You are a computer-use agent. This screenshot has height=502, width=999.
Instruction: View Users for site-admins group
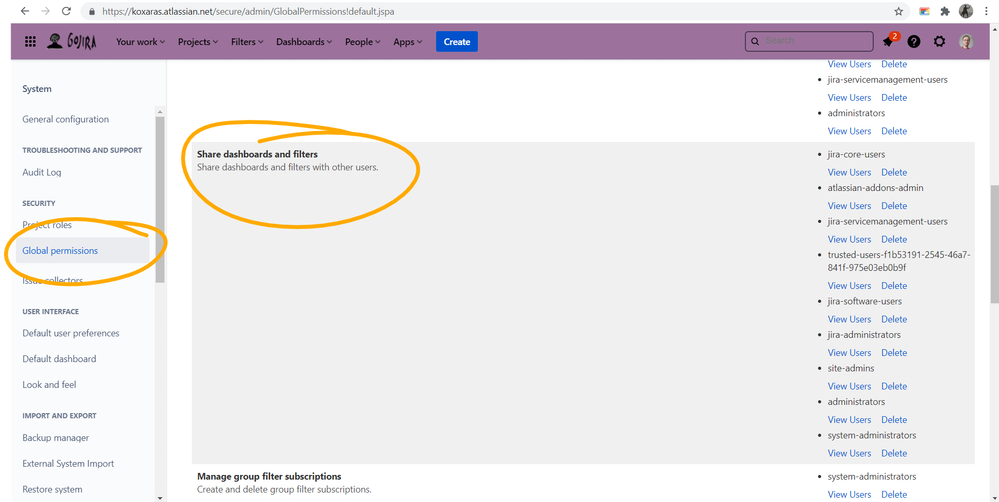(849, 386)
